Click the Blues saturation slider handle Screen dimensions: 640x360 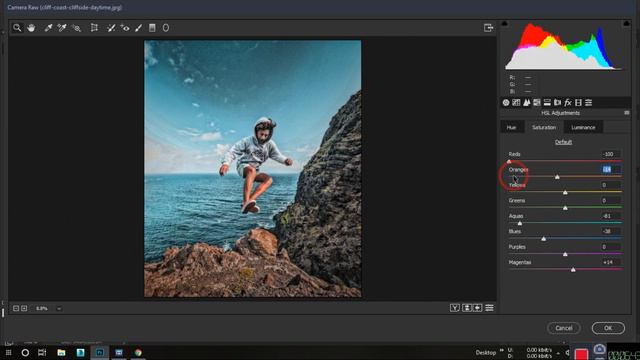click(x=544, y=239)
